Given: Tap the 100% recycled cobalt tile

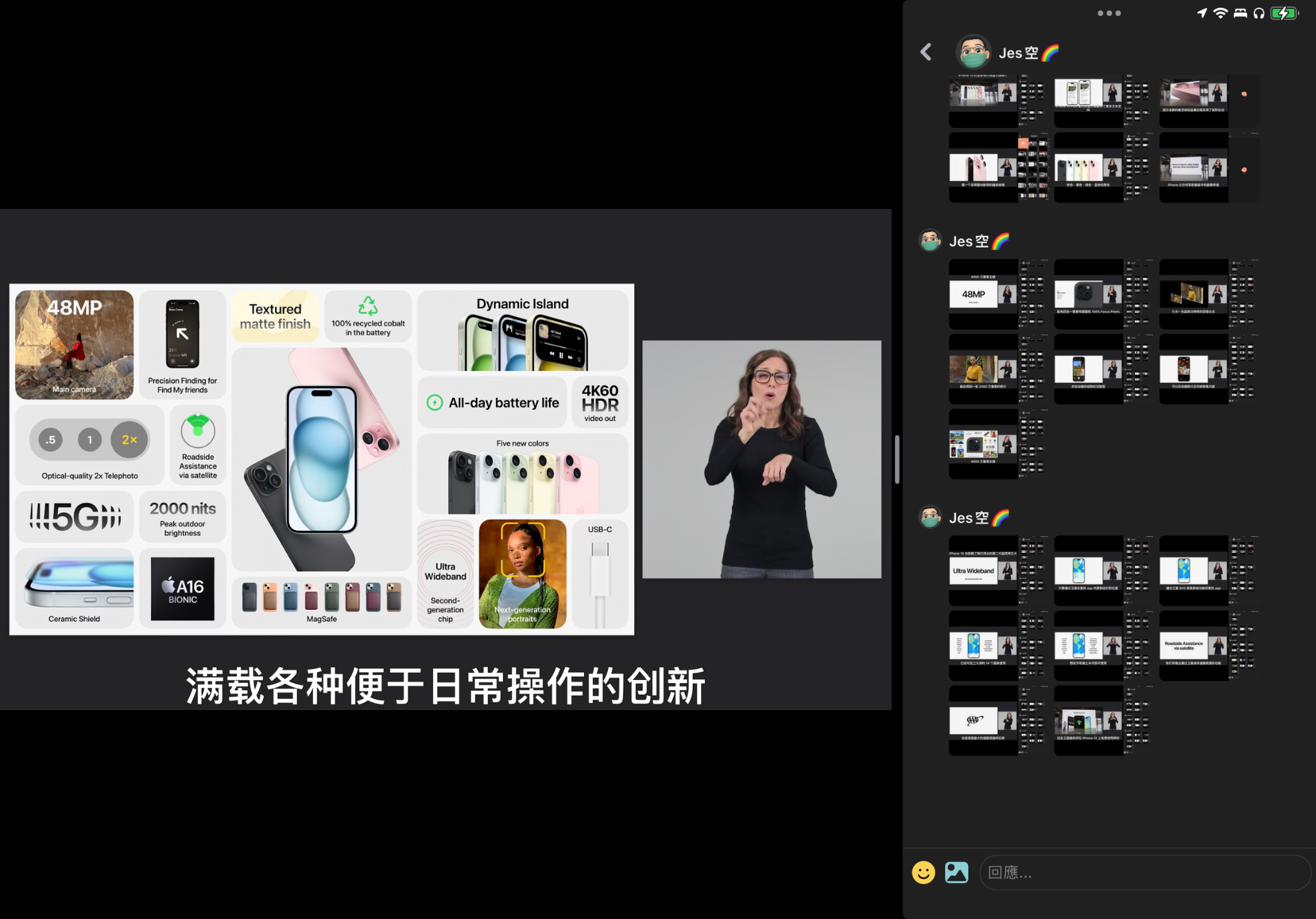Looking at the screenshot, I should pos(368,316).
